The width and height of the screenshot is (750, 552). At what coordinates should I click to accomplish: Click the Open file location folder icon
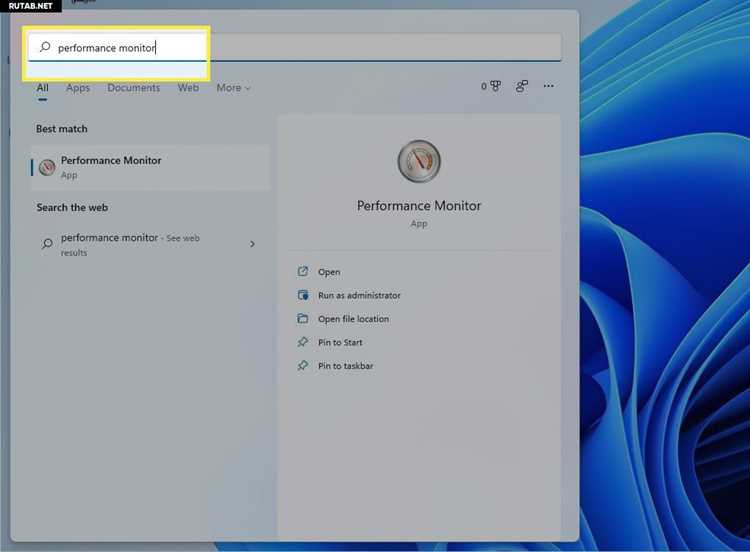pyautogui.click(x=303, y=318)
